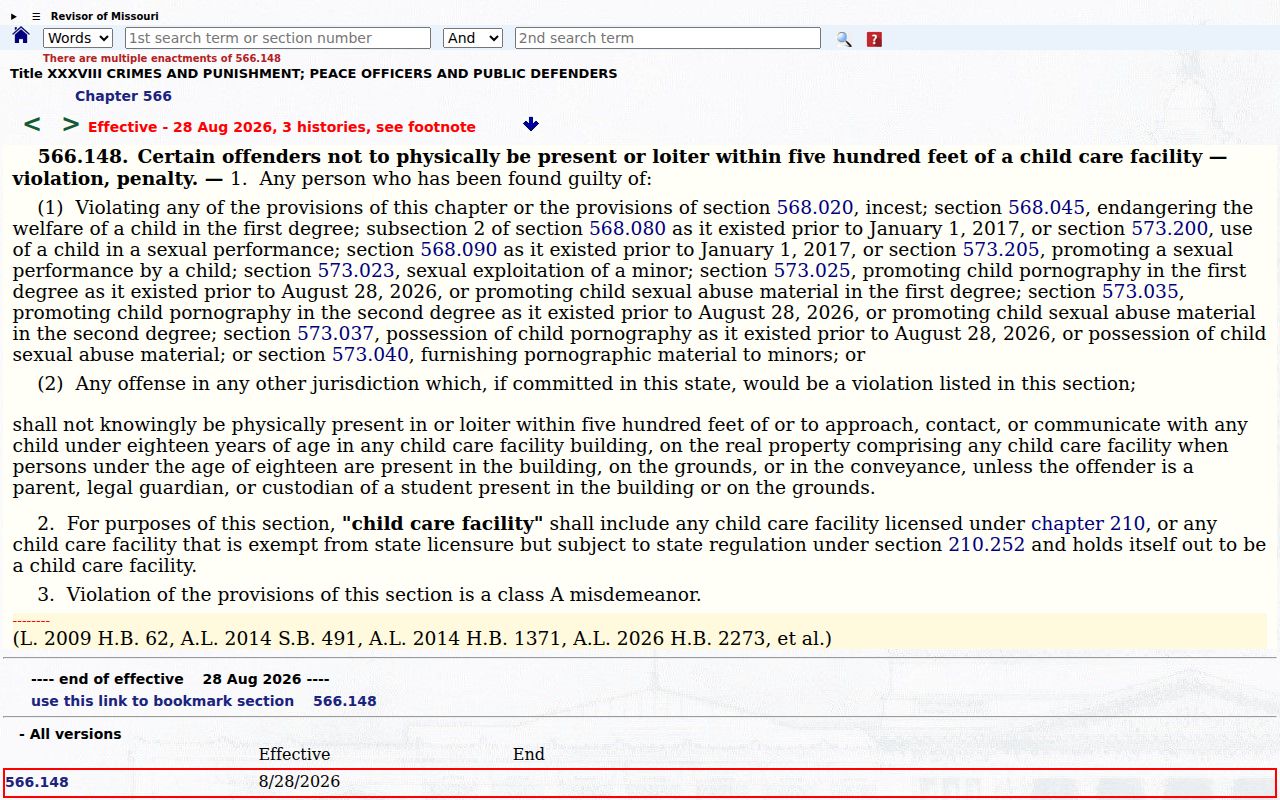Follow the 573.035 section link
Screen dimensions: 1280x800
coord(1141,292)
